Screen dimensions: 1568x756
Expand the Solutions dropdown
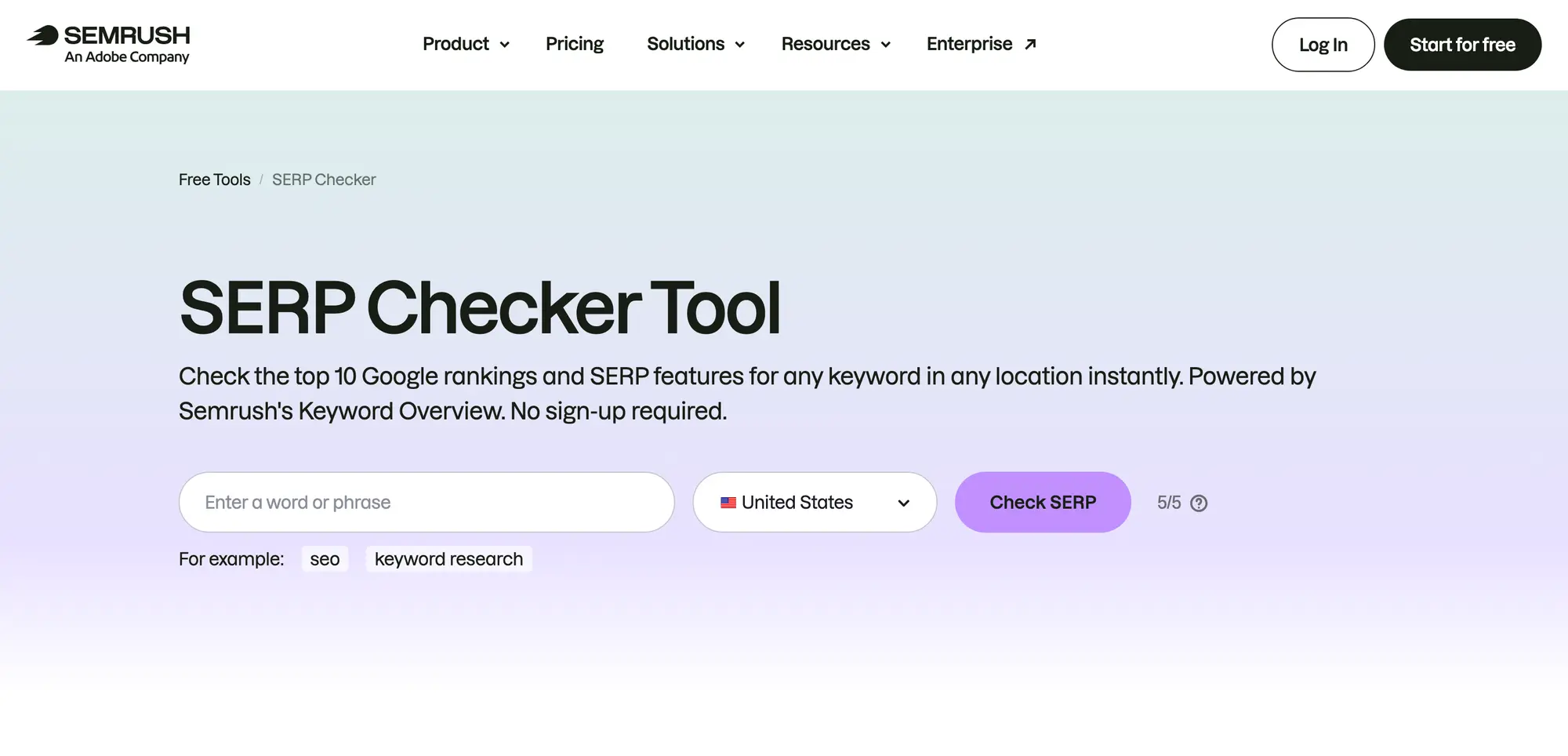(695, 44)
